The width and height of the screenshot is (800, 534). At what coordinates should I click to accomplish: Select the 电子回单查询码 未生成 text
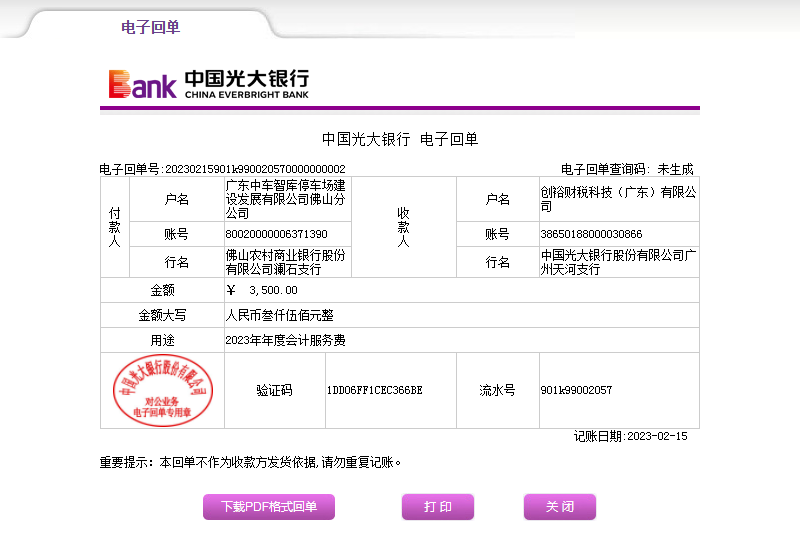[627, 169]
